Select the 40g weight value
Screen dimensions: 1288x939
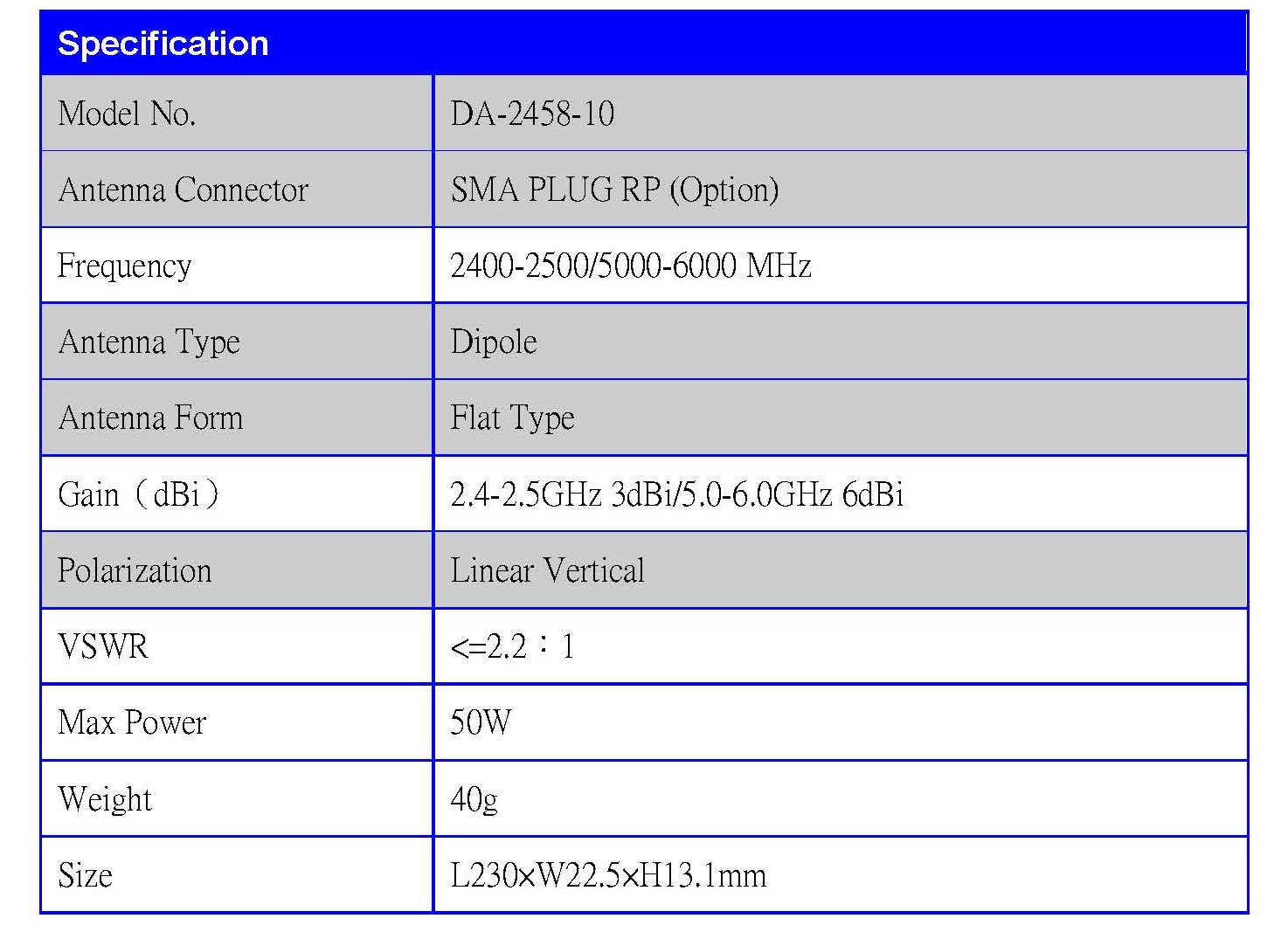click(x=474, y=799)
